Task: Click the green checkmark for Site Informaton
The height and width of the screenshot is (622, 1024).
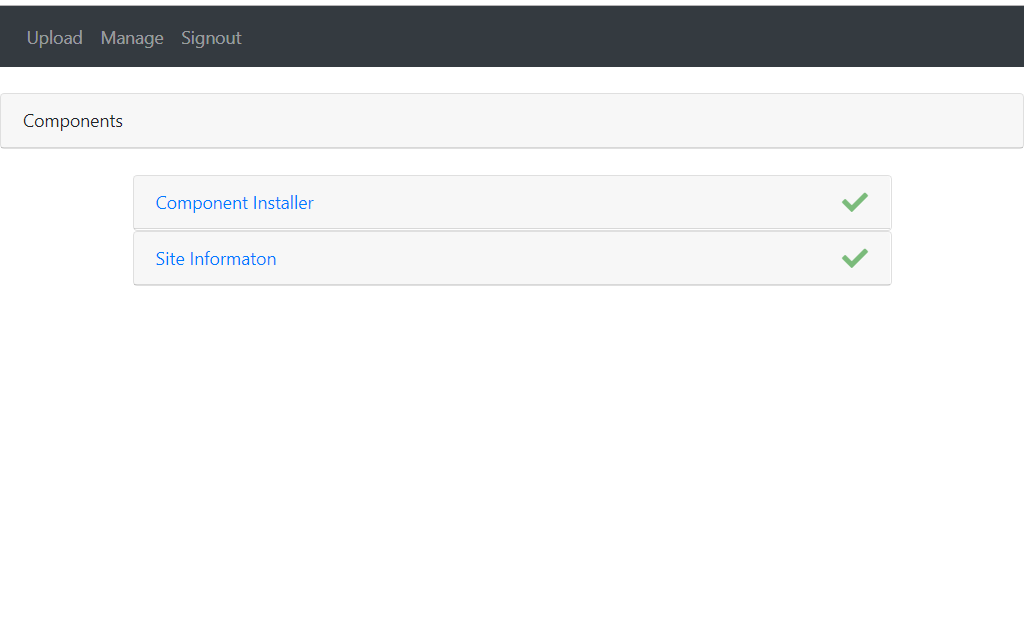Action: [855, 259]
